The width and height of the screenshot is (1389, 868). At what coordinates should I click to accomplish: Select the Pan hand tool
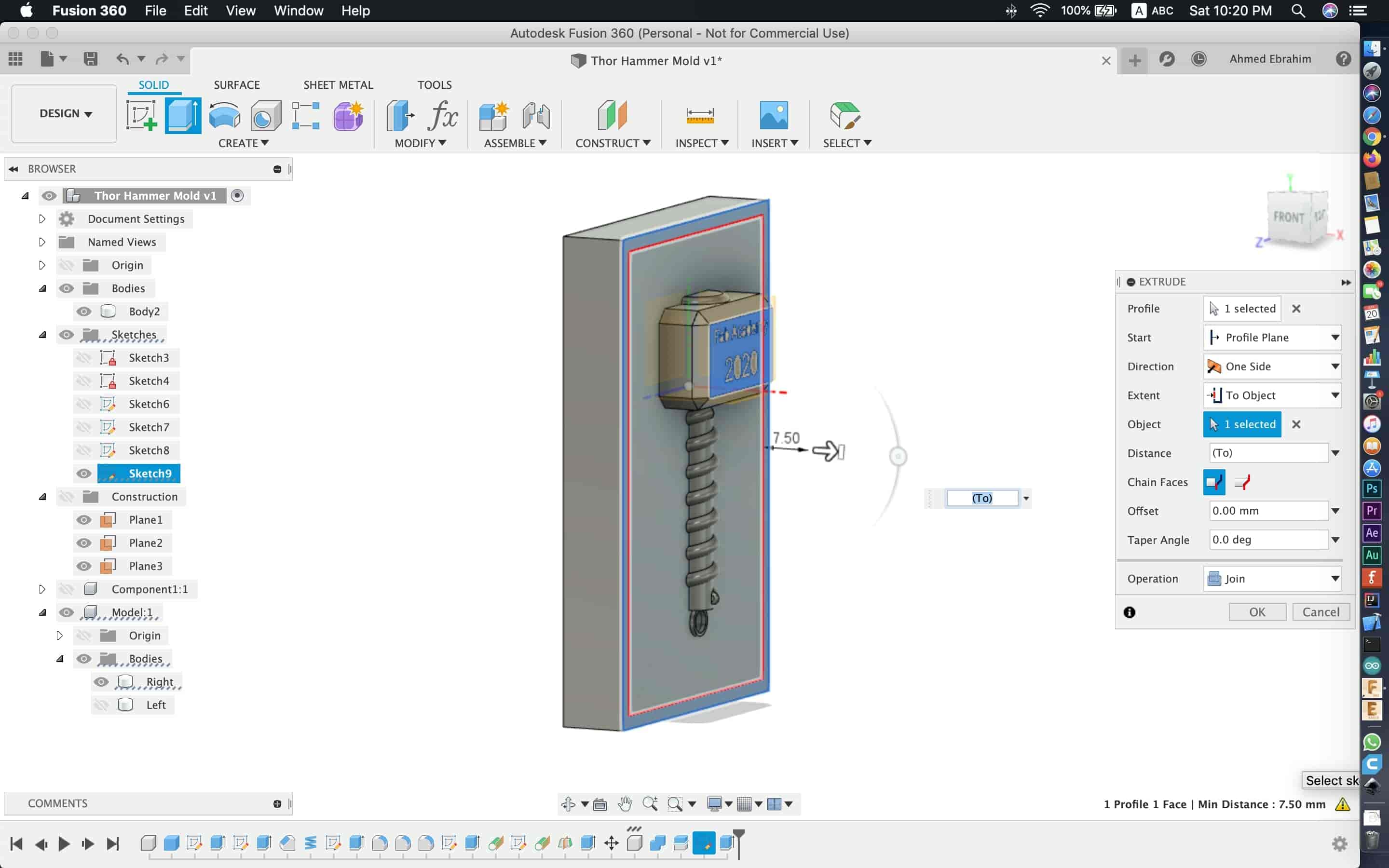625,804
